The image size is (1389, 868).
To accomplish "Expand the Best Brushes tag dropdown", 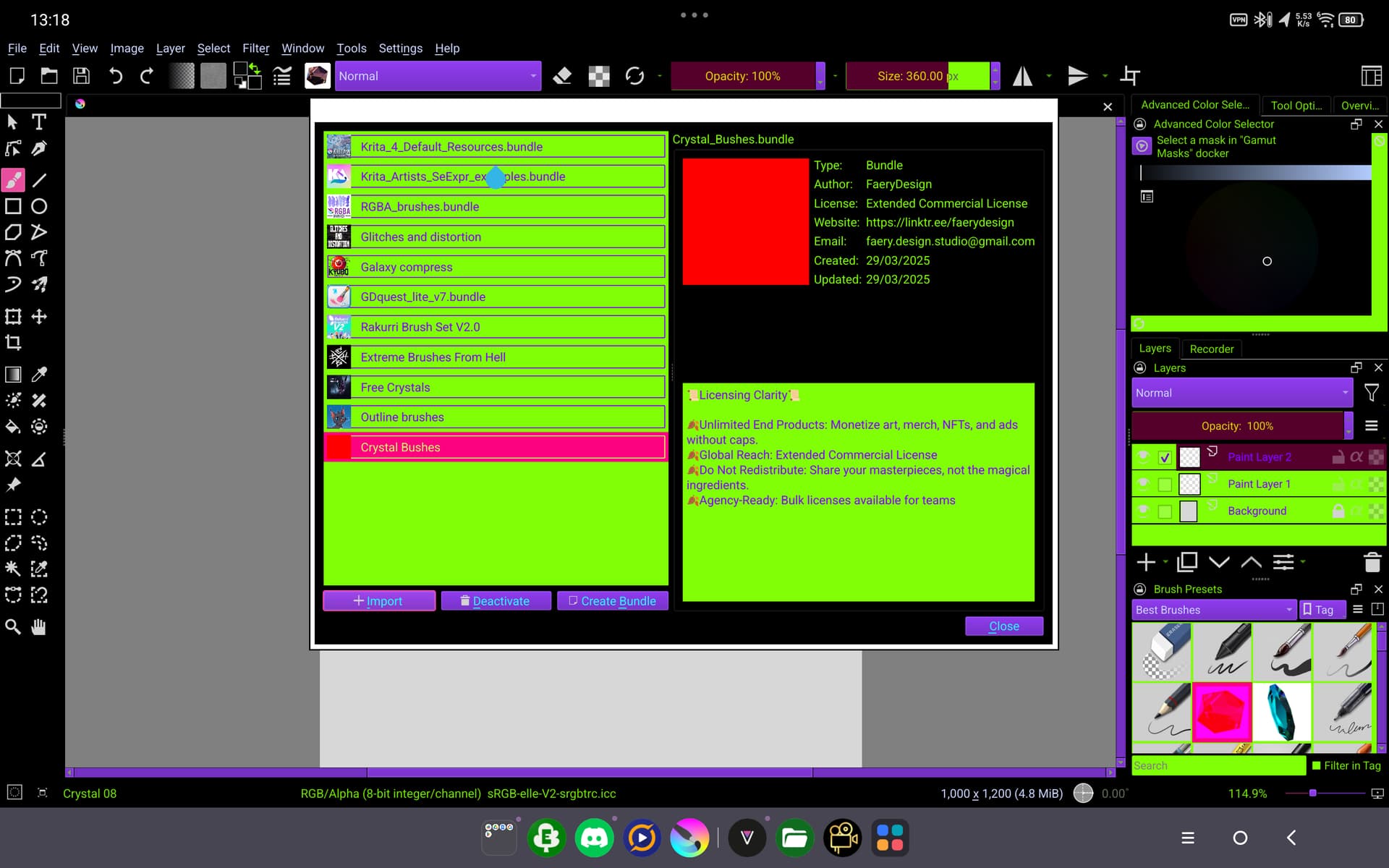I will pos(1213,610).
